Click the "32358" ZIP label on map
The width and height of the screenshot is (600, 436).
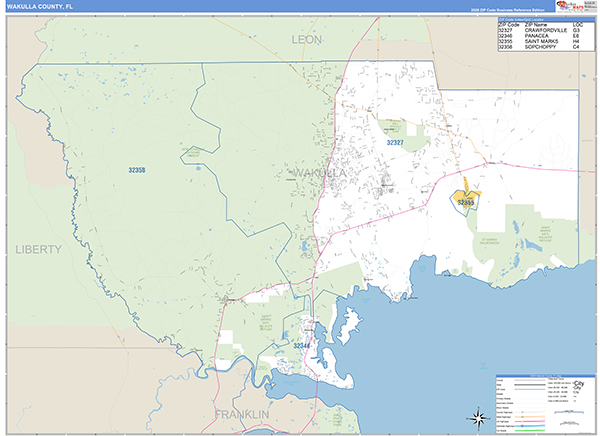point(137,170)
